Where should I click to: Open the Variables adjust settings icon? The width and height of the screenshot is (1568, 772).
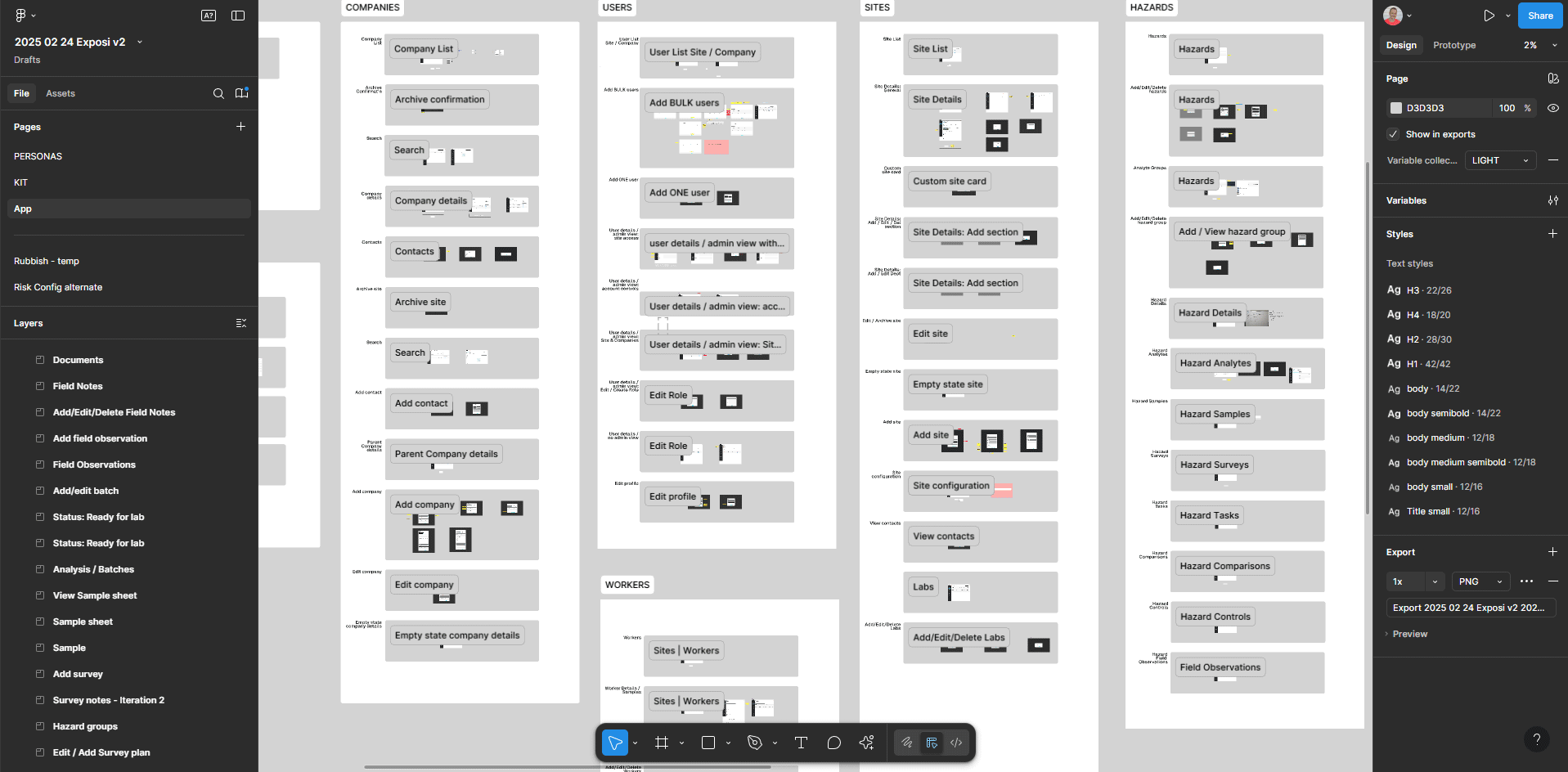pyautogui.click(x=1552, y=200)
